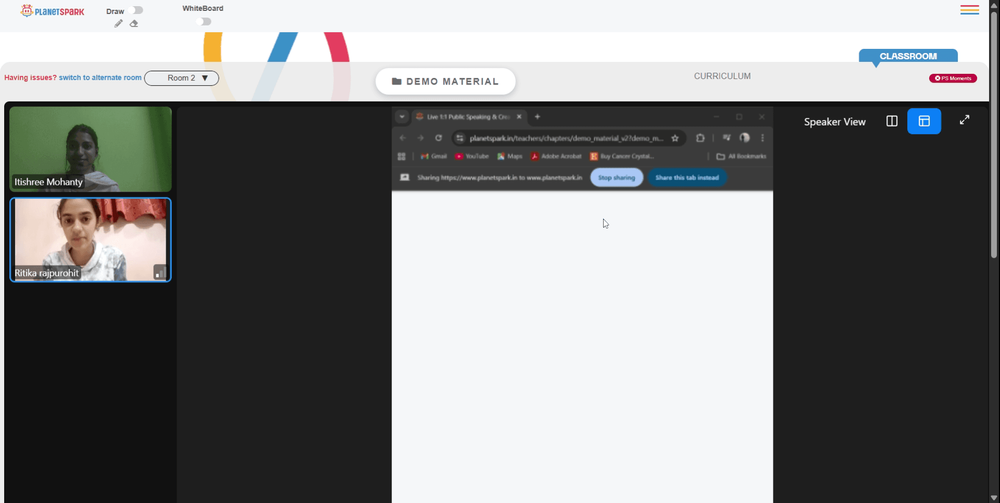The width and height of the screenshot is (1000, 503).
Task: Open Chrome three-dot menu in shared browser
Action: click(762, 138)
